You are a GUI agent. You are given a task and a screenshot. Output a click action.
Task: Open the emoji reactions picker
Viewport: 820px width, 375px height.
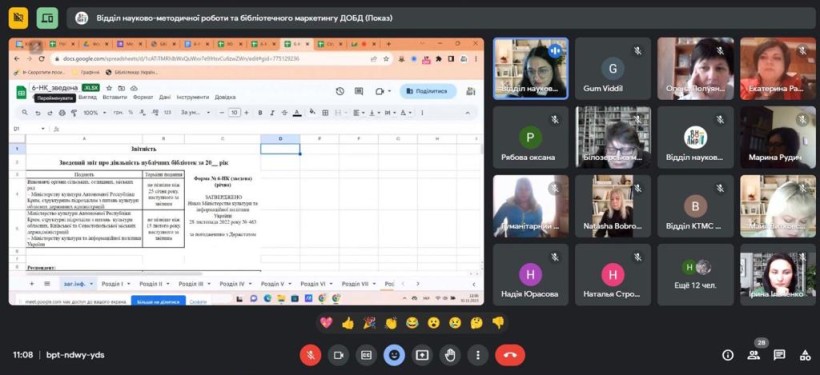click(394, 355)
